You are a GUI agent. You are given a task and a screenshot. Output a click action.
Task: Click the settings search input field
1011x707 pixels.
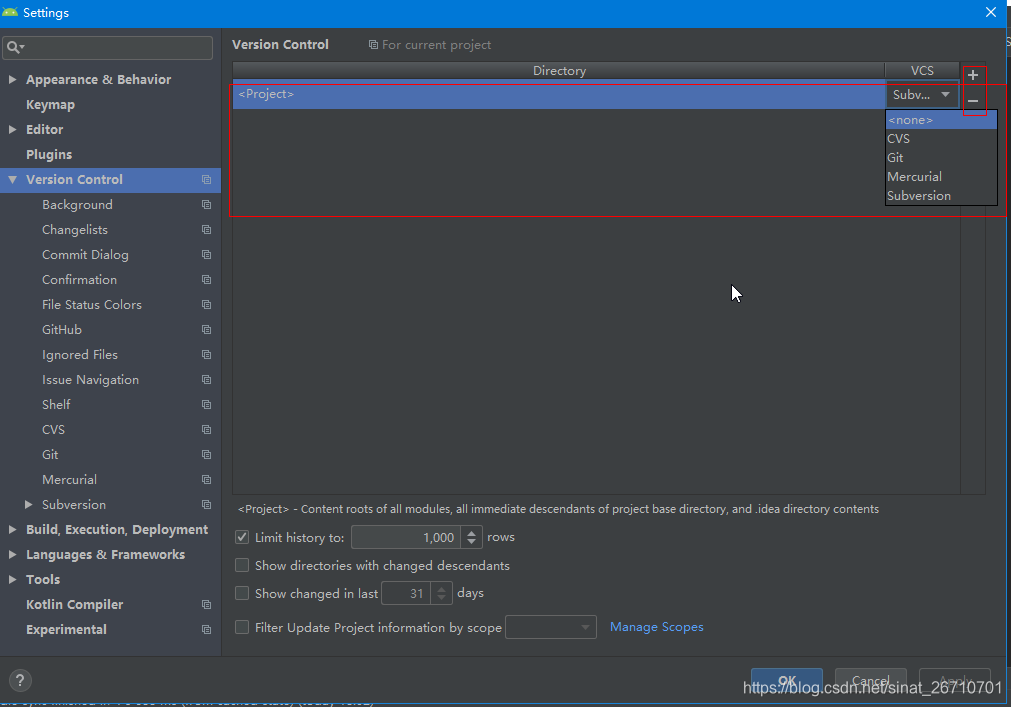(x=108, y=47)
